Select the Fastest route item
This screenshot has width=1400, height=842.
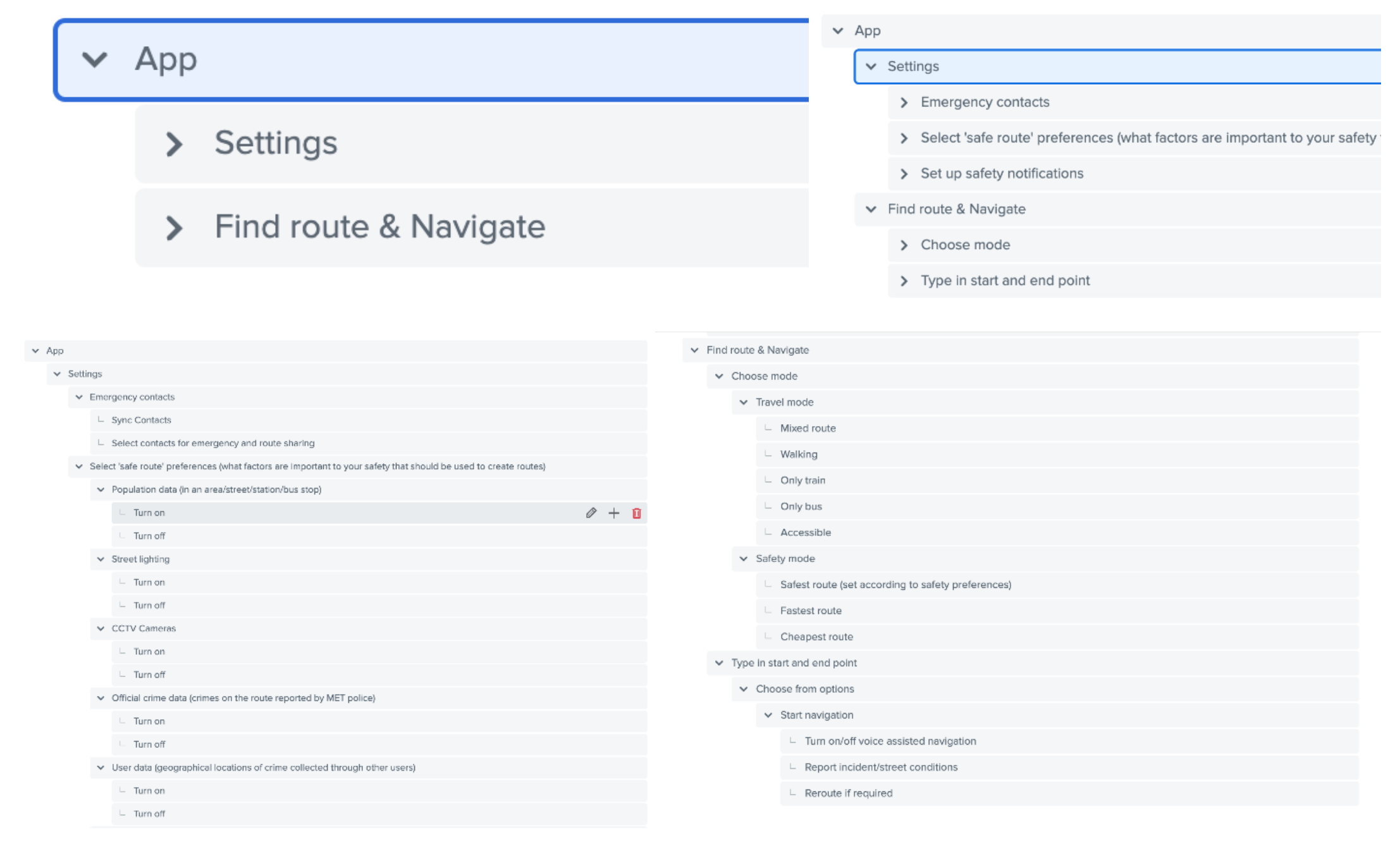pos(810,611)
